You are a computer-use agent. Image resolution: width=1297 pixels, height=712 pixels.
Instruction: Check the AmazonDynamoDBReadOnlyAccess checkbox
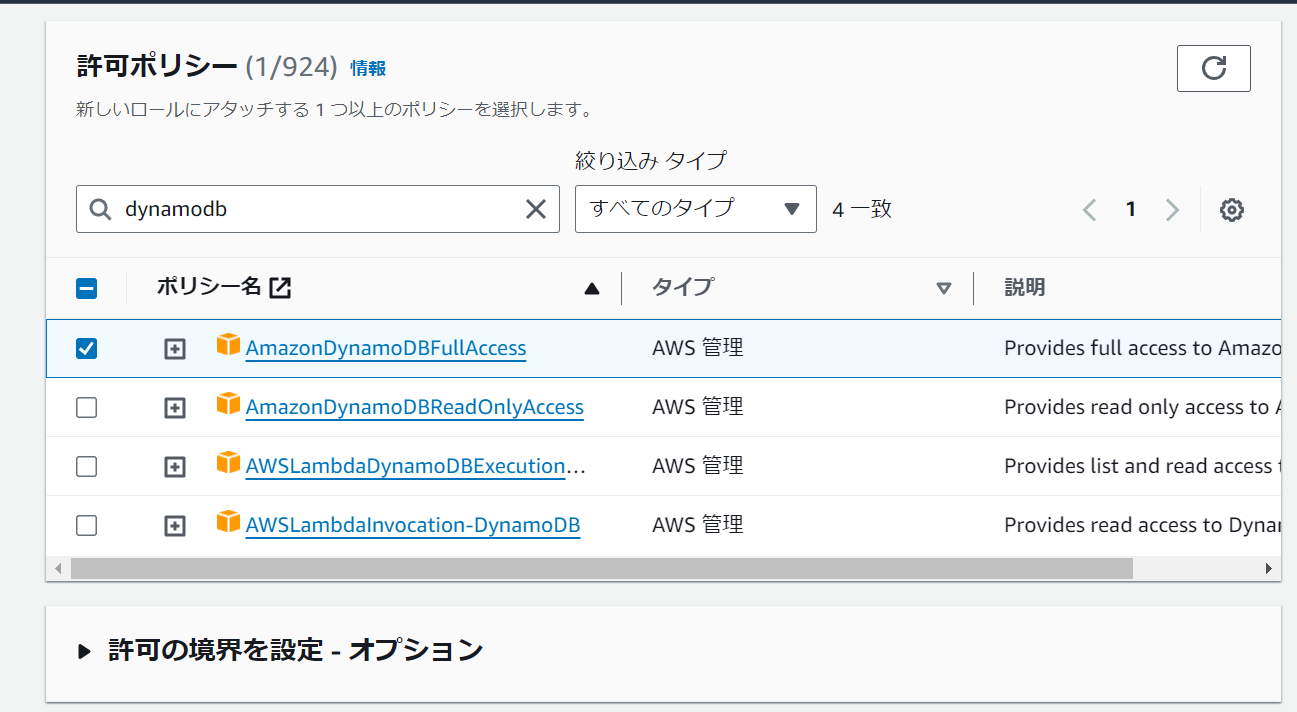pyautogui.click(x=87, y=407)
